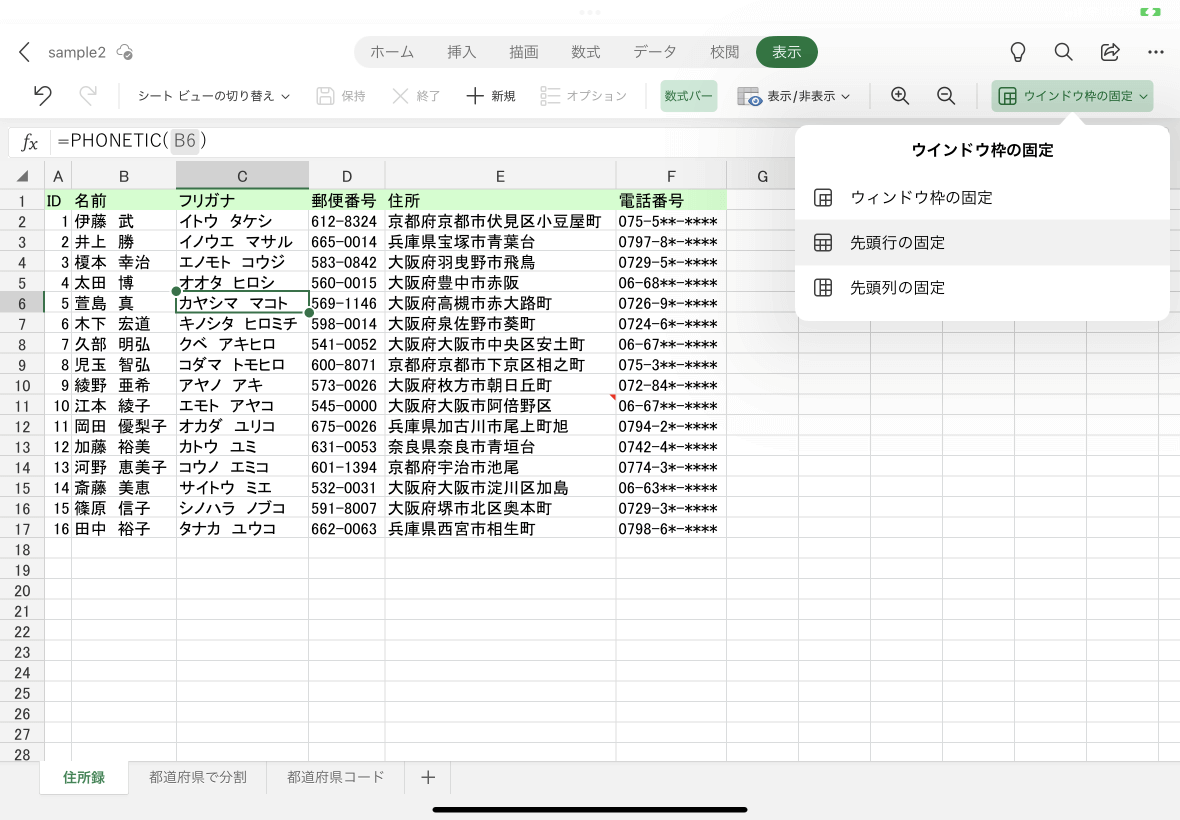Click the fx insert function icon
This screenshot has width=1180, height=820.
[29, 141]
